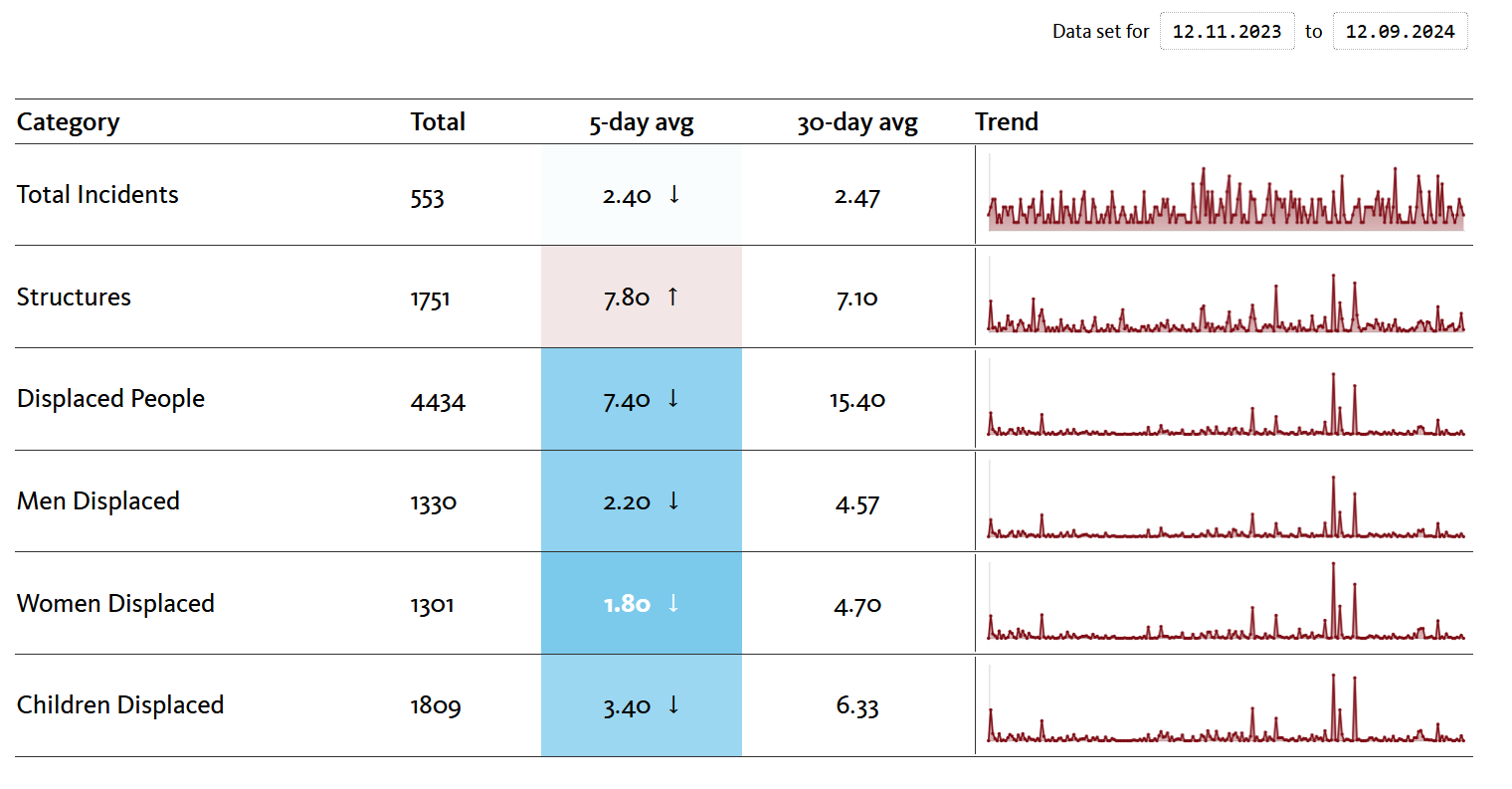Click the down arrow in Women Displaced row
The height and width of the screenshot is (789, 1512).
673,603
